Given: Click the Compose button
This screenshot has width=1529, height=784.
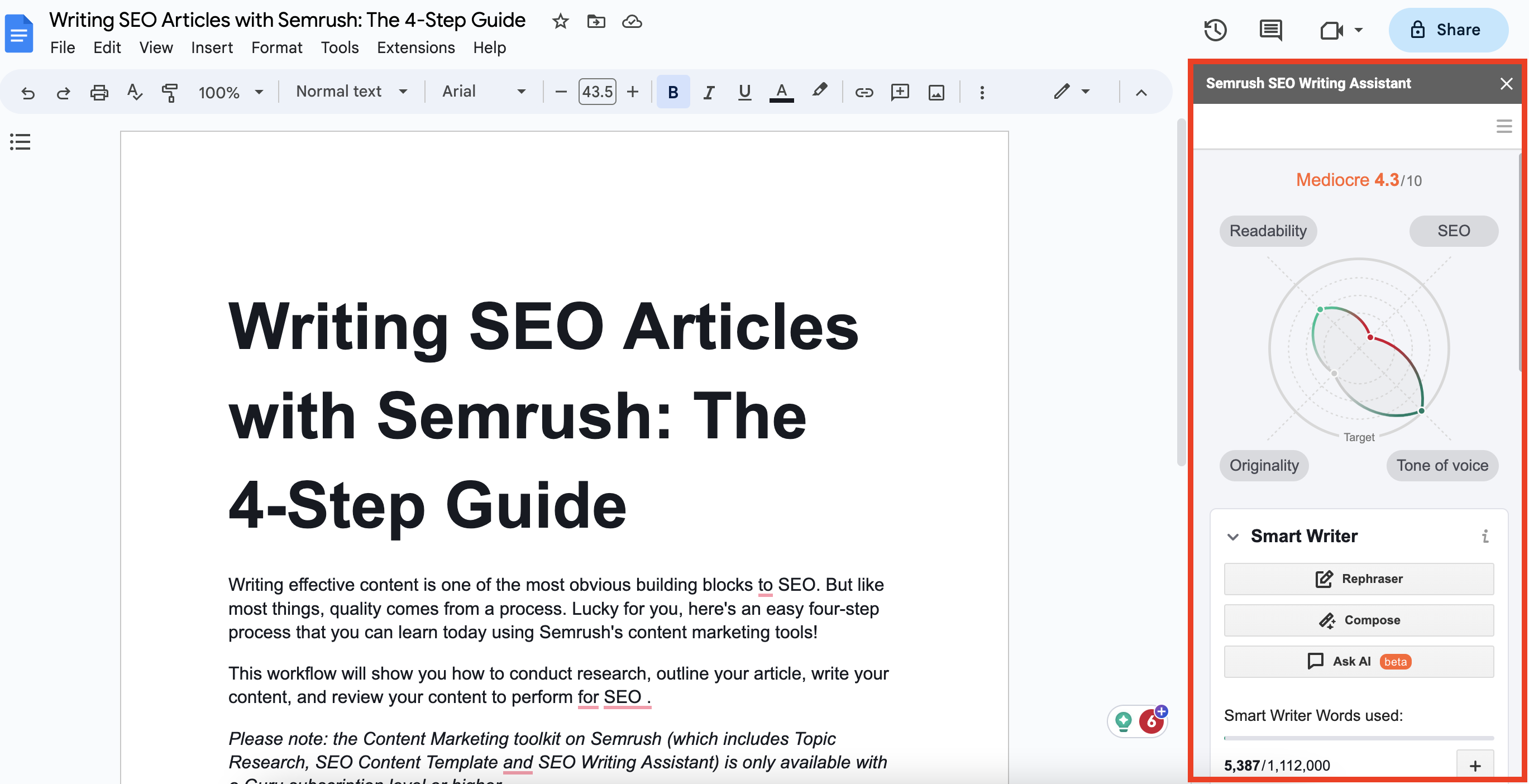Looking at the screenshot, I should tap(1359, 620).
